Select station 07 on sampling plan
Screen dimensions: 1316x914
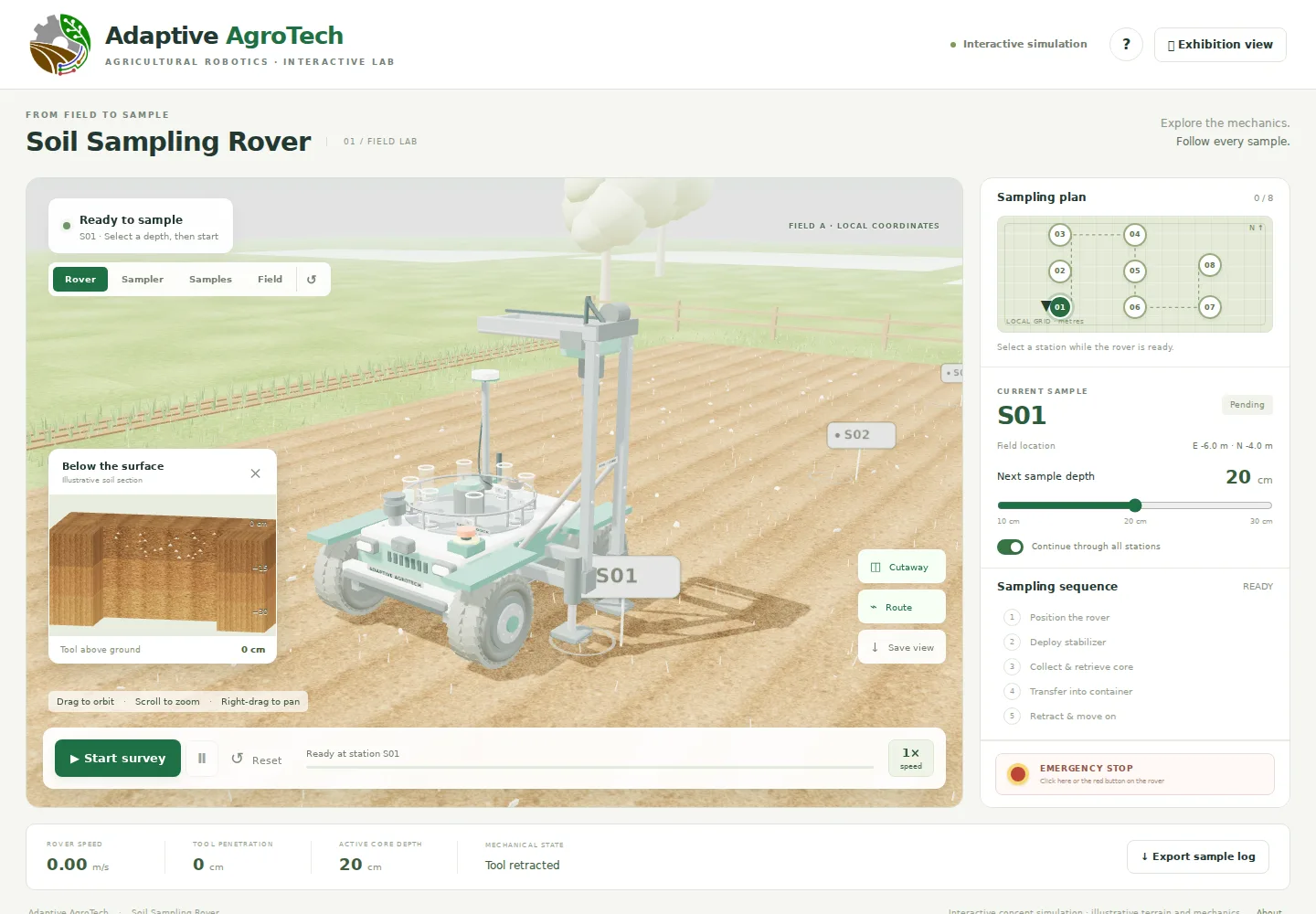pyautogui.click(x=1210, y=307)
